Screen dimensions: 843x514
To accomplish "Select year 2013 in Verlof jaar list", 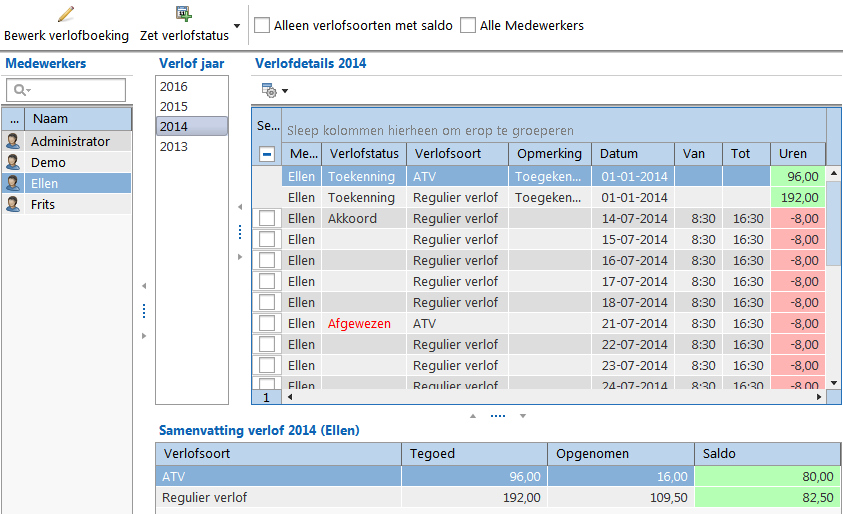I will tap(174, 147).
